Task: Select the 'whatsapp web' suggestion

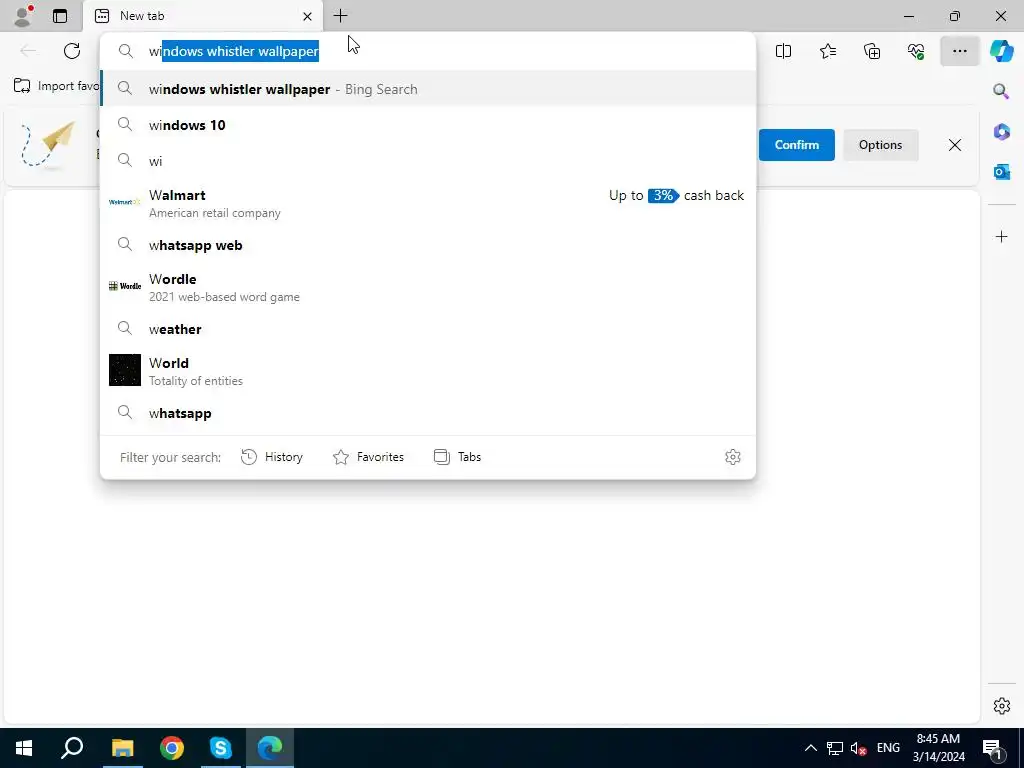Action: coord(428,245)
